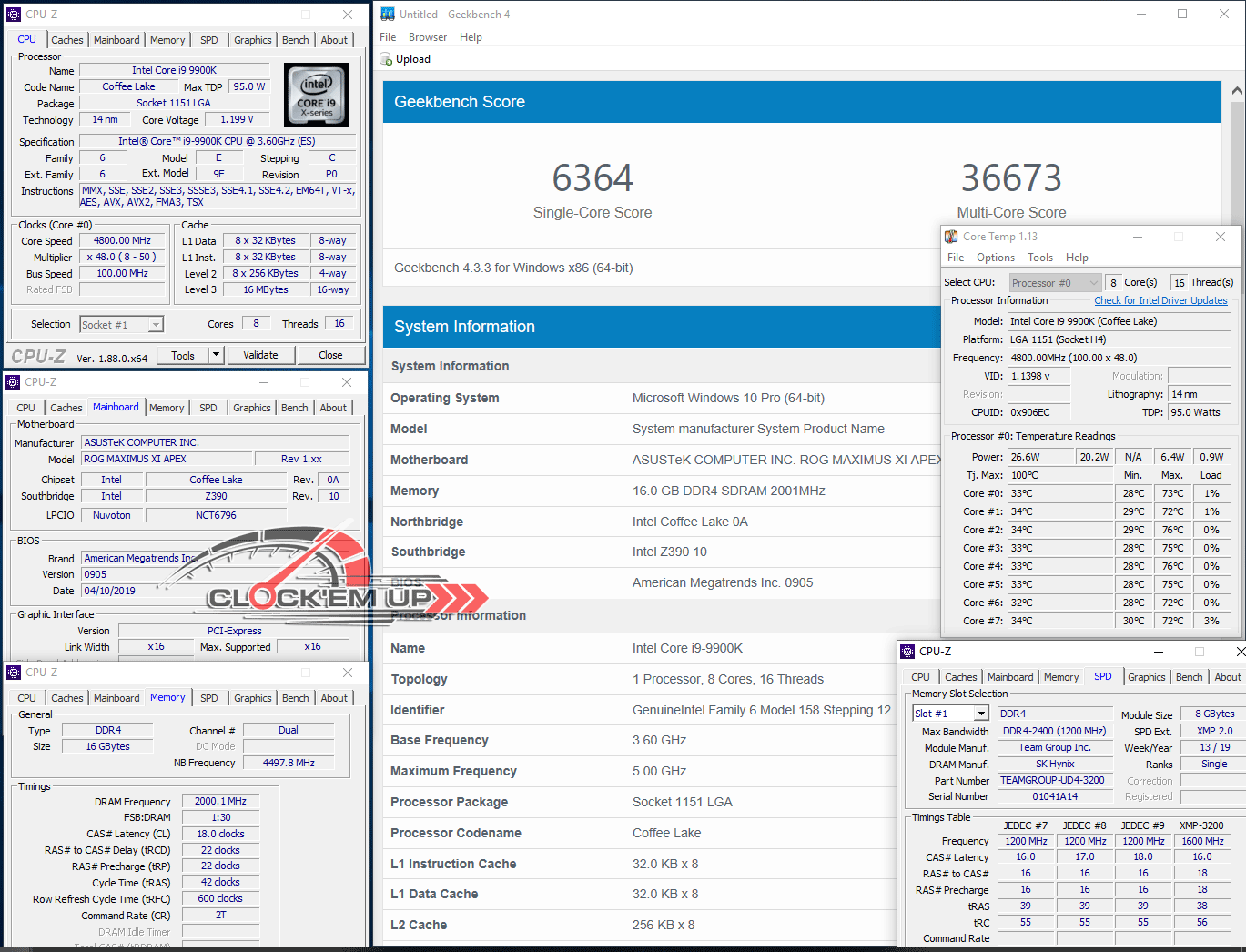Open the Slot #1 memory slot dropdown

tap(980, 714)
